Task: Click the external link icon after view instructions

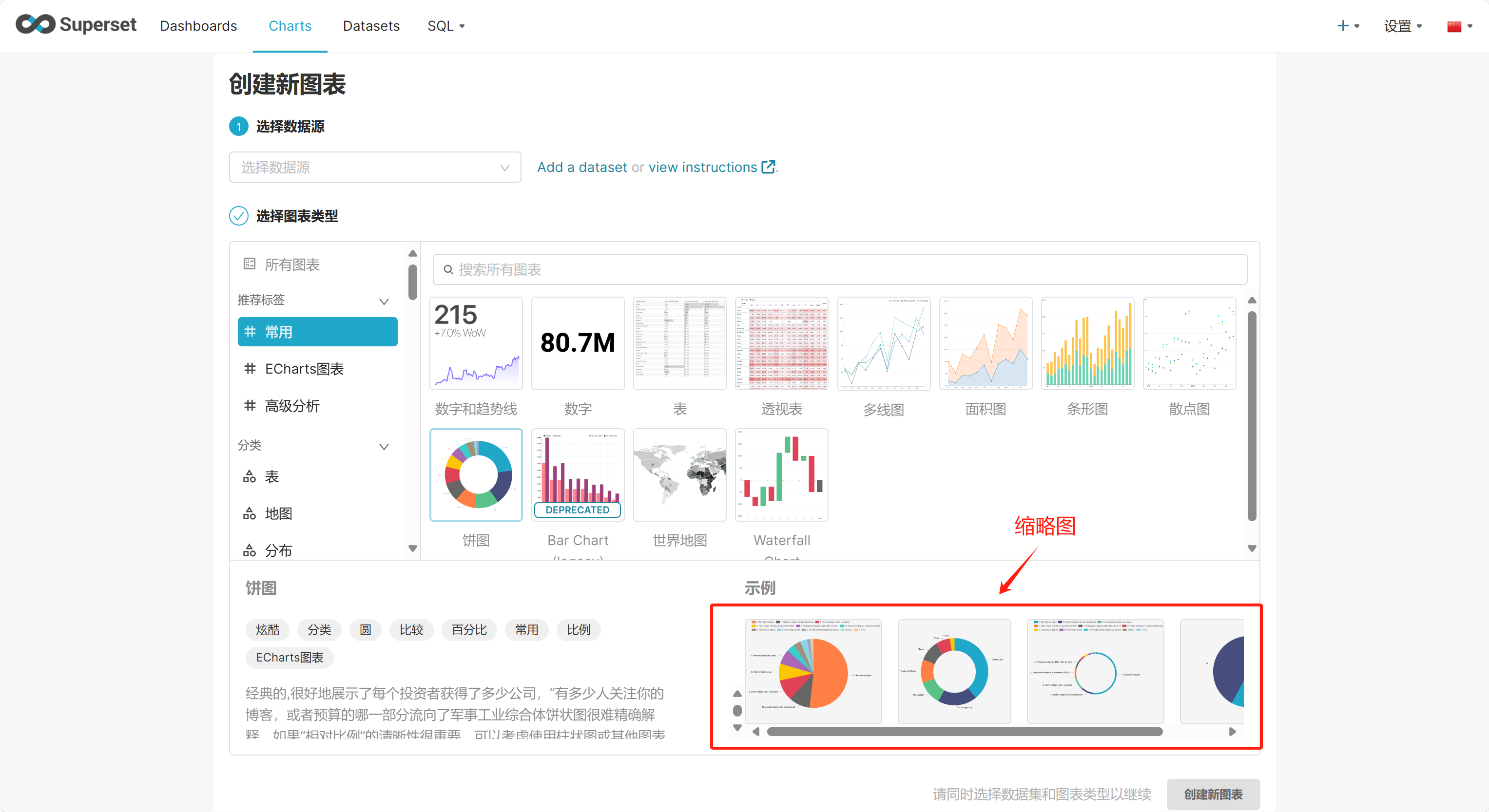Action: [x=768, y=167]
